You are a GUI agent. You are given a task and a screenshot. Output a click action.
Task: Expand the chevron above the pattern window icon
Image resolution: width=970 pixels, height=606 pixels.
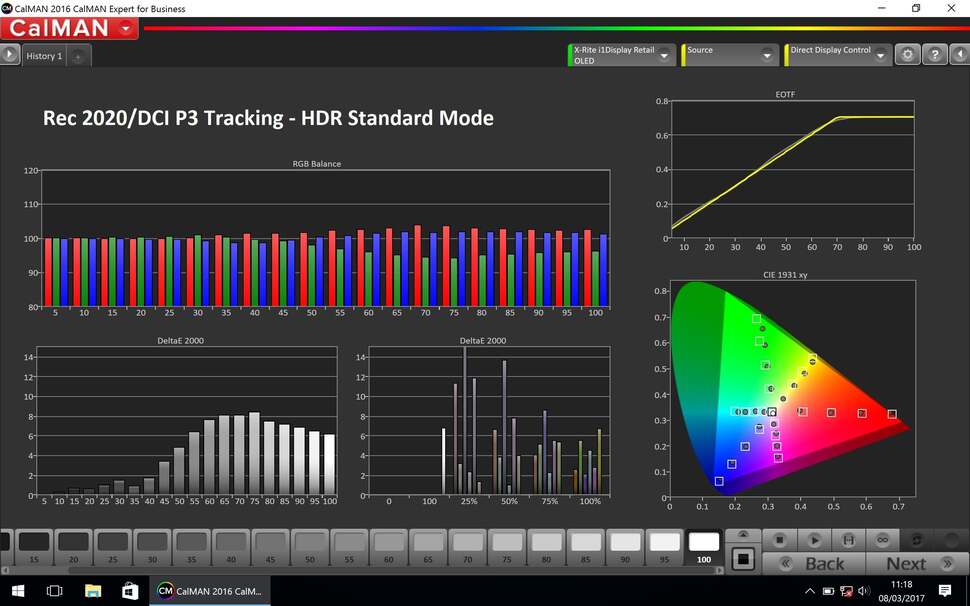pos(743,533)
